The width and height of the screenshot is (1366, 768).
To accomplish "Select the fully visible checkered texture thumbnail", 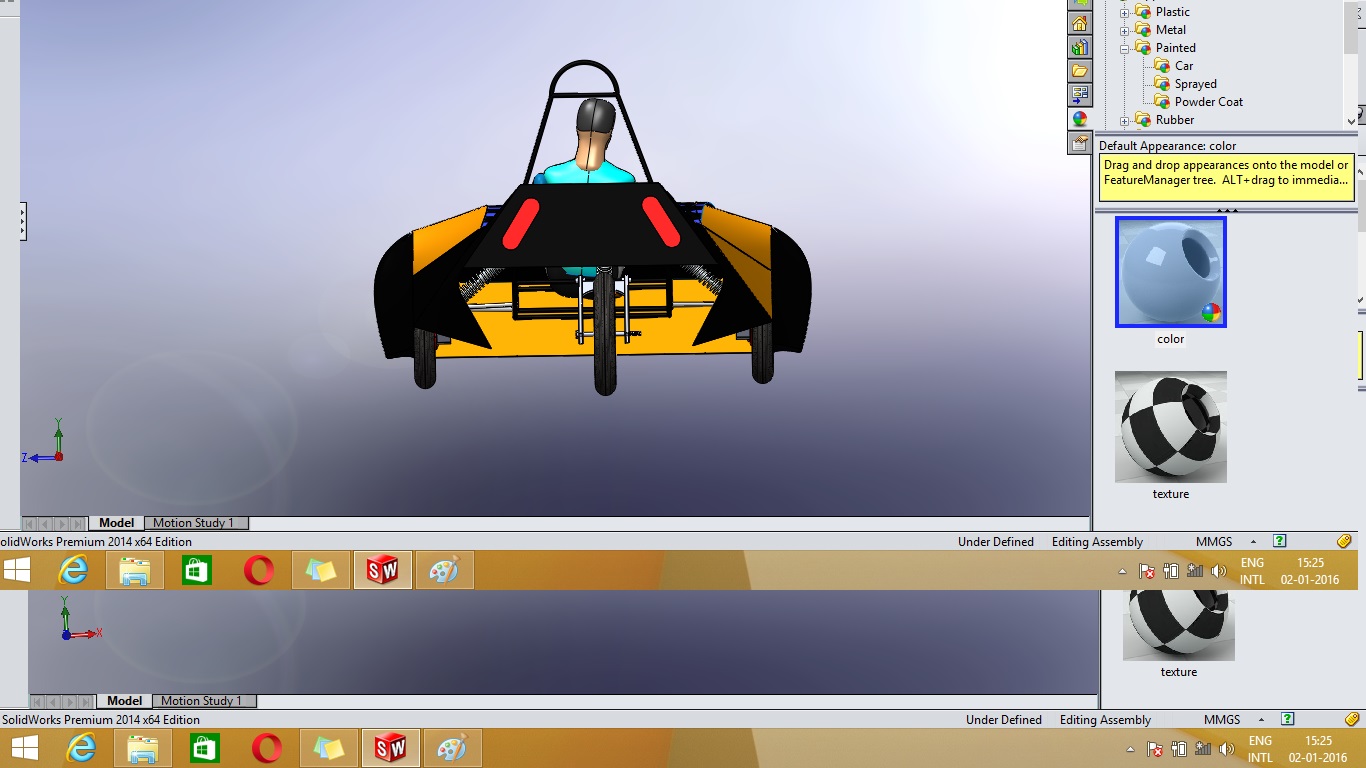I will point(1171,427).
